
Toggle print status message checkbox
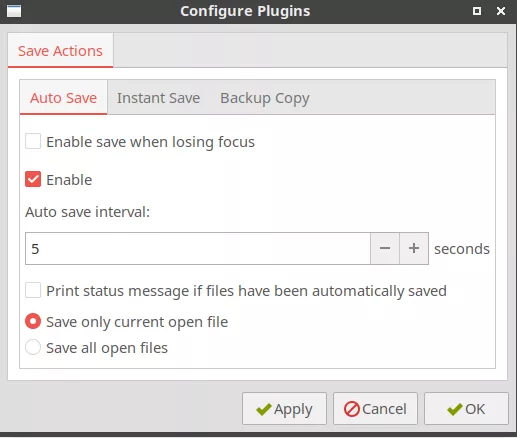(x=33, y=290)
